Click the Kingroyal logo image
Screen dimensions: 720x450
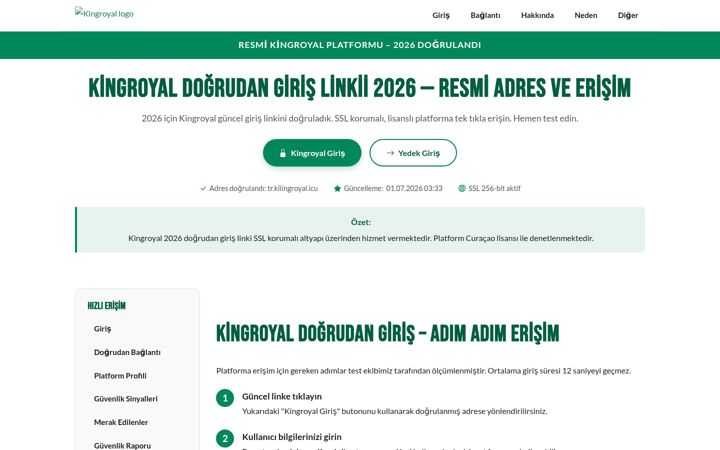(x=104, y=13)
